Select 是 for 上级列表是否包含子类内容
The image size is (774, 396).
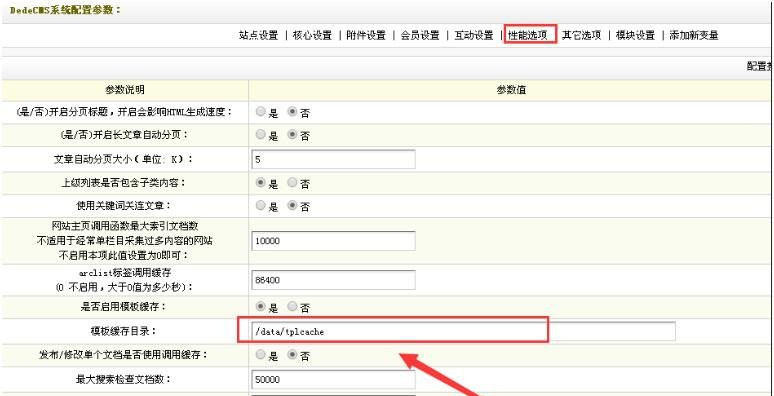coord(260,183)
